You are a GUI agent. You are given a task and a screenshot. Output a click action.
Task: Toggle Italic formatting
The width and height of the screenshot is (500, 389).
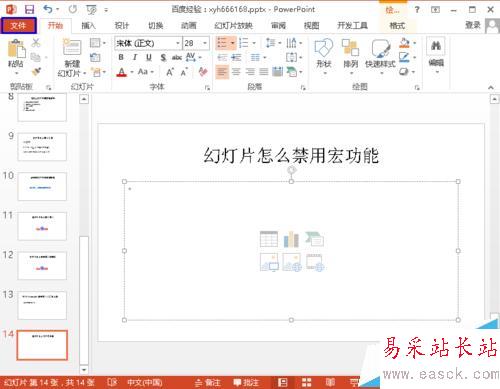click(135, 57)
